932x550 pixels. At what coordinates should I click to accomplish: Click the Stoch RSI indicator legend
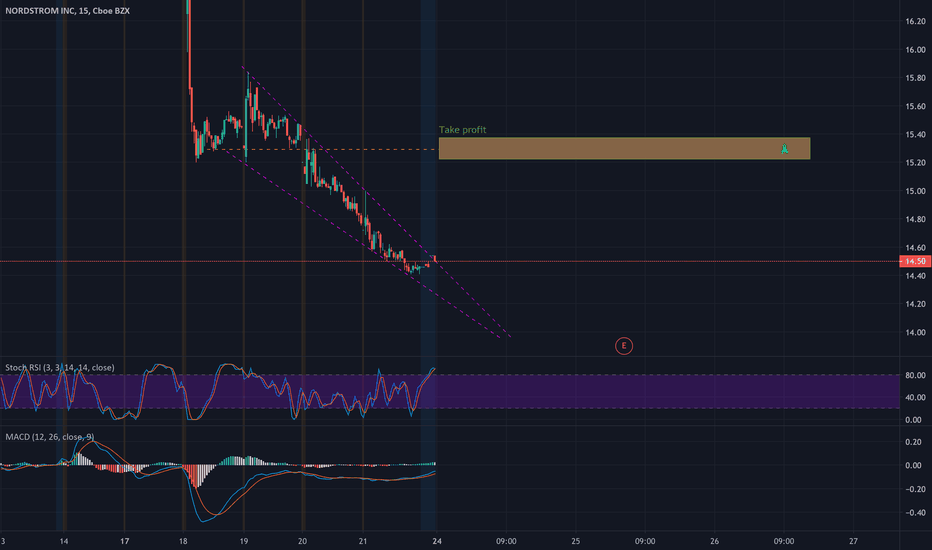[x=59, y=367]
